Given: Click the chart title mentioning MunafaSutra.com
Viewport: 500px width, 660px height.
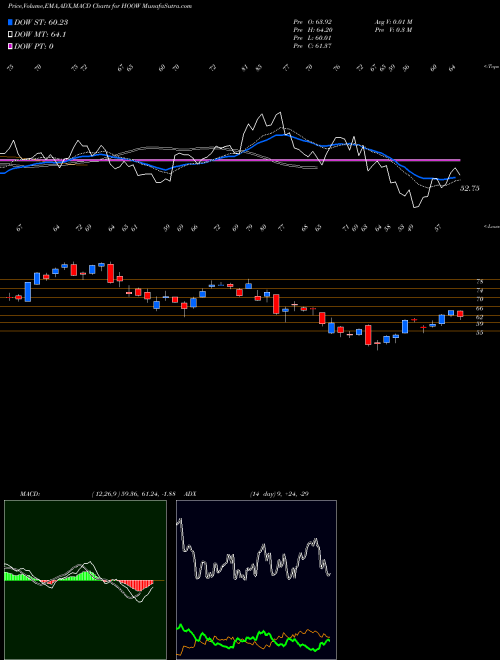Looking at the screenshot, I should 100,6.
